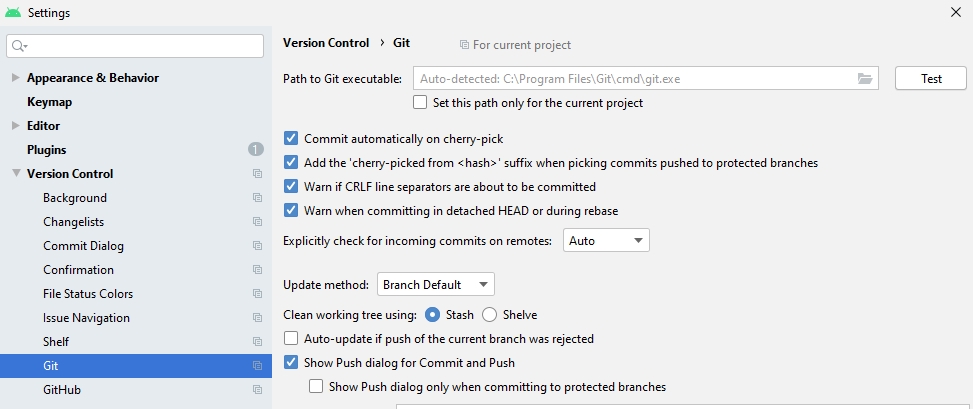This screenshot has height=409, width=973.
Task: Click the project-level icon next to Changelists
Action: (x=257, y=222)
